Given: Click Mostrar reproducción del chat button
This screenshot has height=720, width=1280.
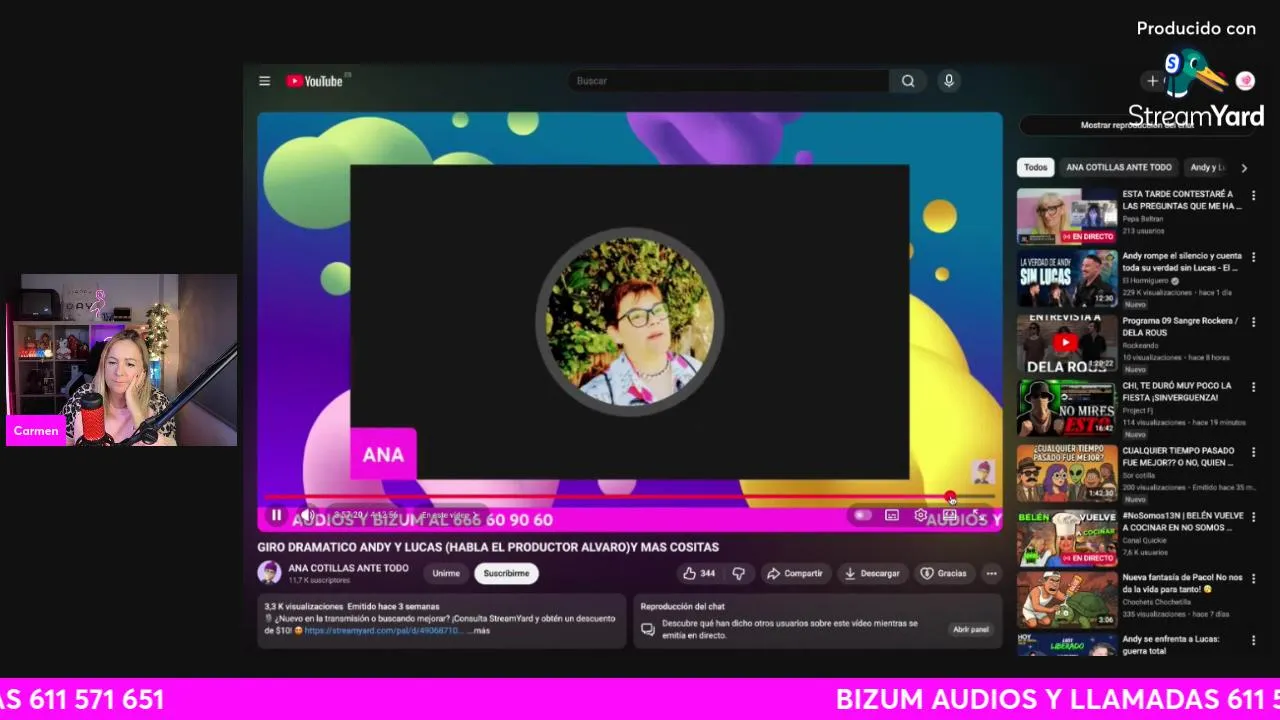Looking at the screenshot, I should (1137, 125).
